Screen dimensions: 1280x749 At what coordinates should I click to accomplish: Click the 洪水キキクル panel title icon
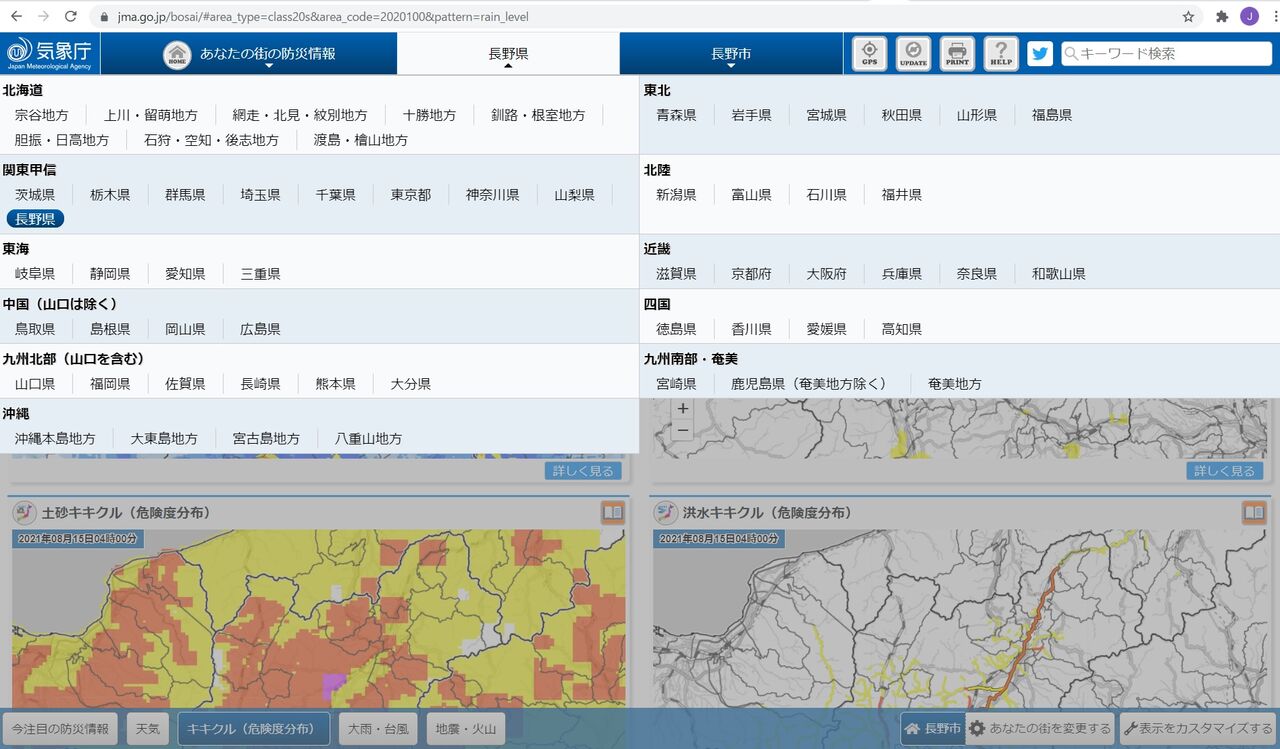point(666,512)
